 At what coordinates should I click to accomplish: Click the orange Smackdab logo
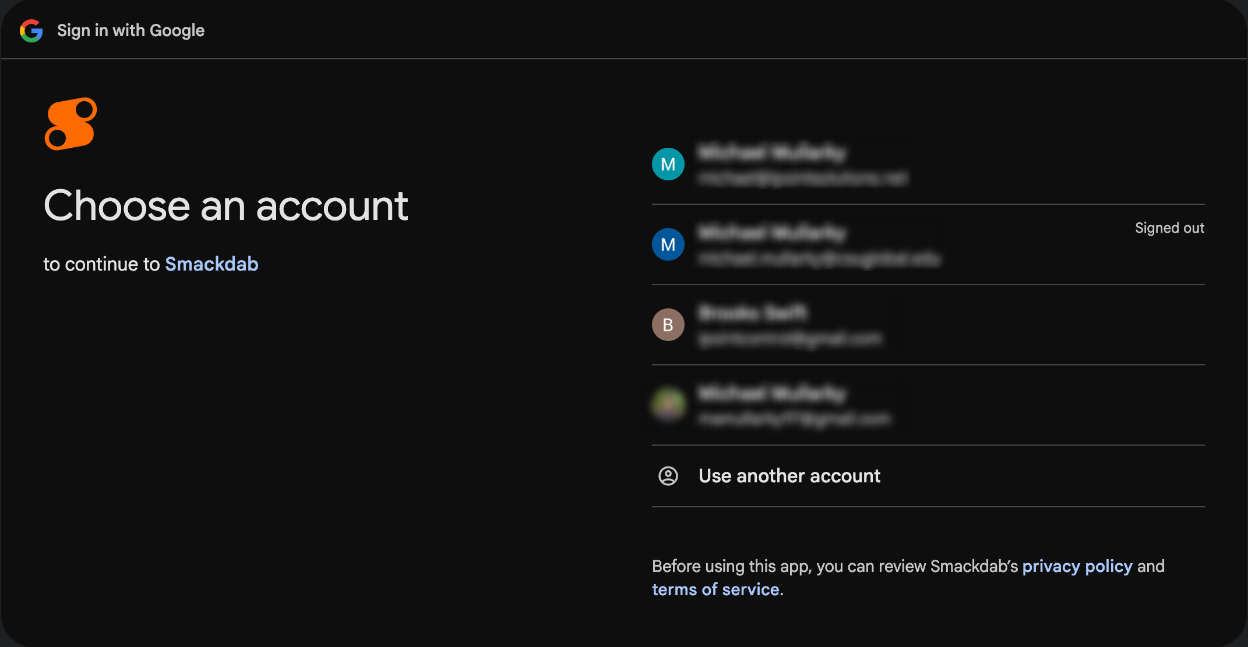click(x=71, y=124)
